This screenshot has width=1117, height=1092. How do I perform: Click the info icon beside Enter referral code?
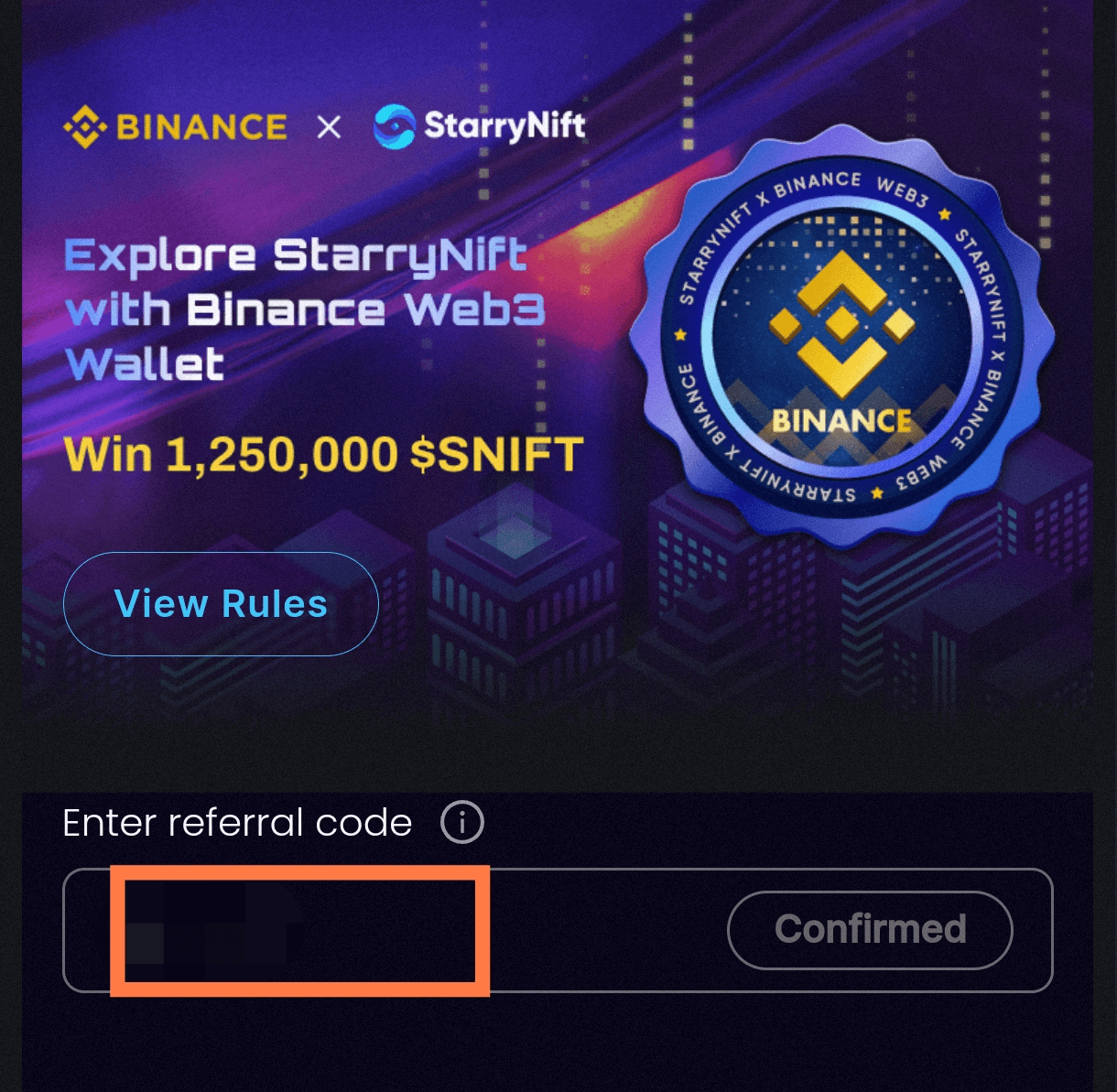coord(462,823)
